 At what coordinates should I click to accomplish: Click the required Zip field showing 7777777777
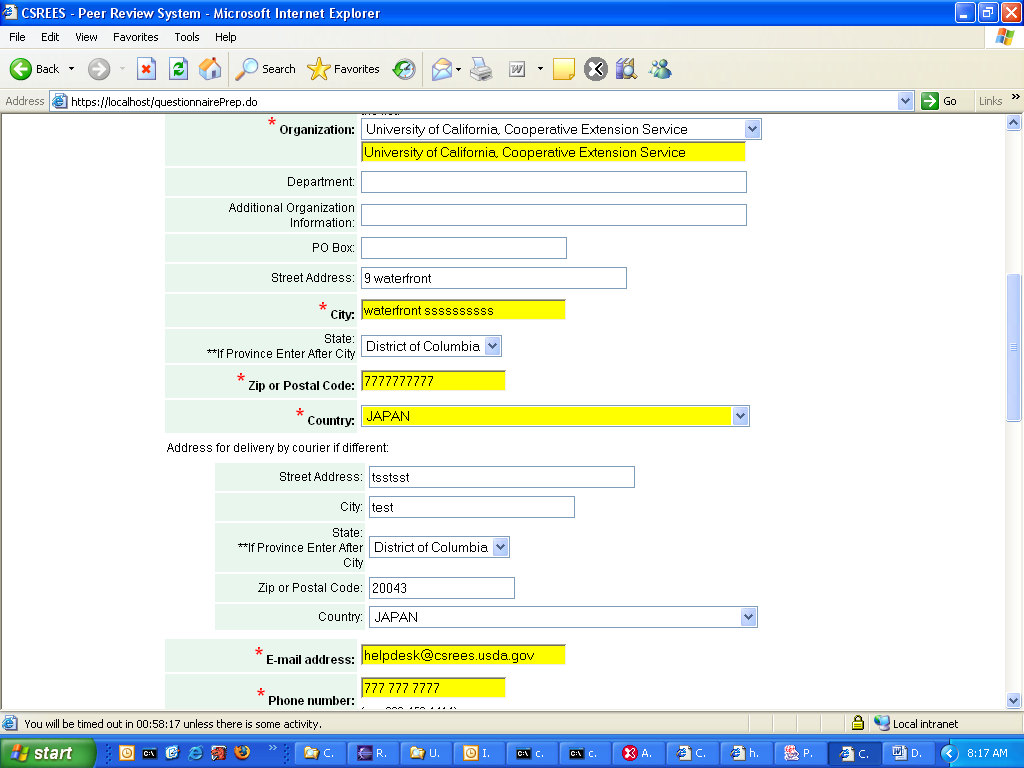click(433, 381)
